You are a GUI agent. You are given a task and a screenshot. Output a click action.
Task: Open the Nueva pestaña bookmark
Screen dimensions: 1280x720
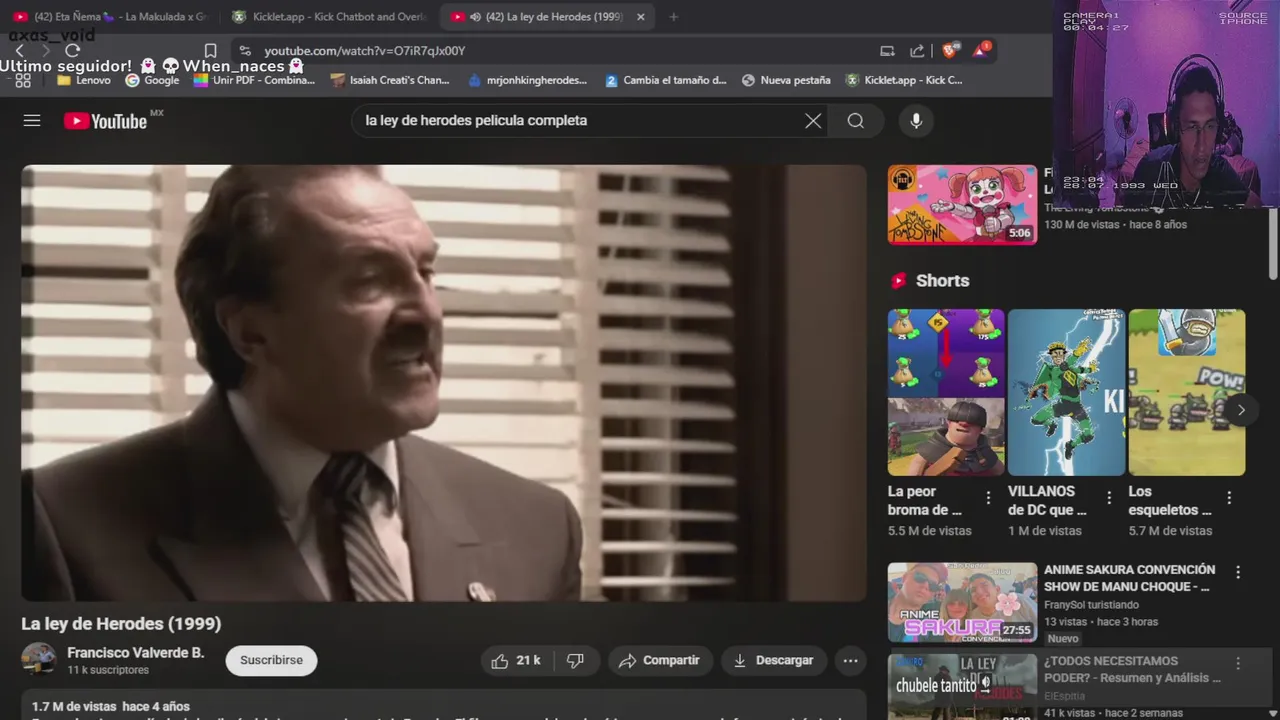point(786,80)
